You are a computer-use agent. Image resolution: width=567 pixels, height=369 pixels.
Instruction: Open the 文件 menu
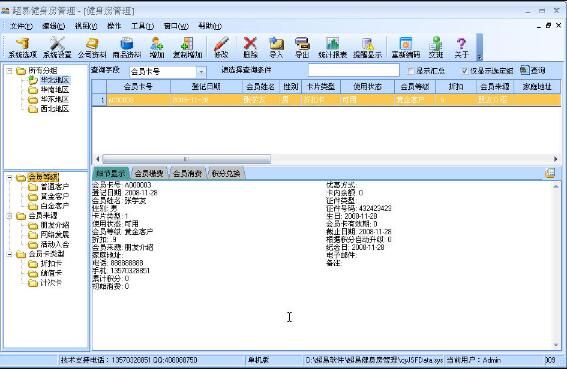pyautogui.click(x=21, y=26)
